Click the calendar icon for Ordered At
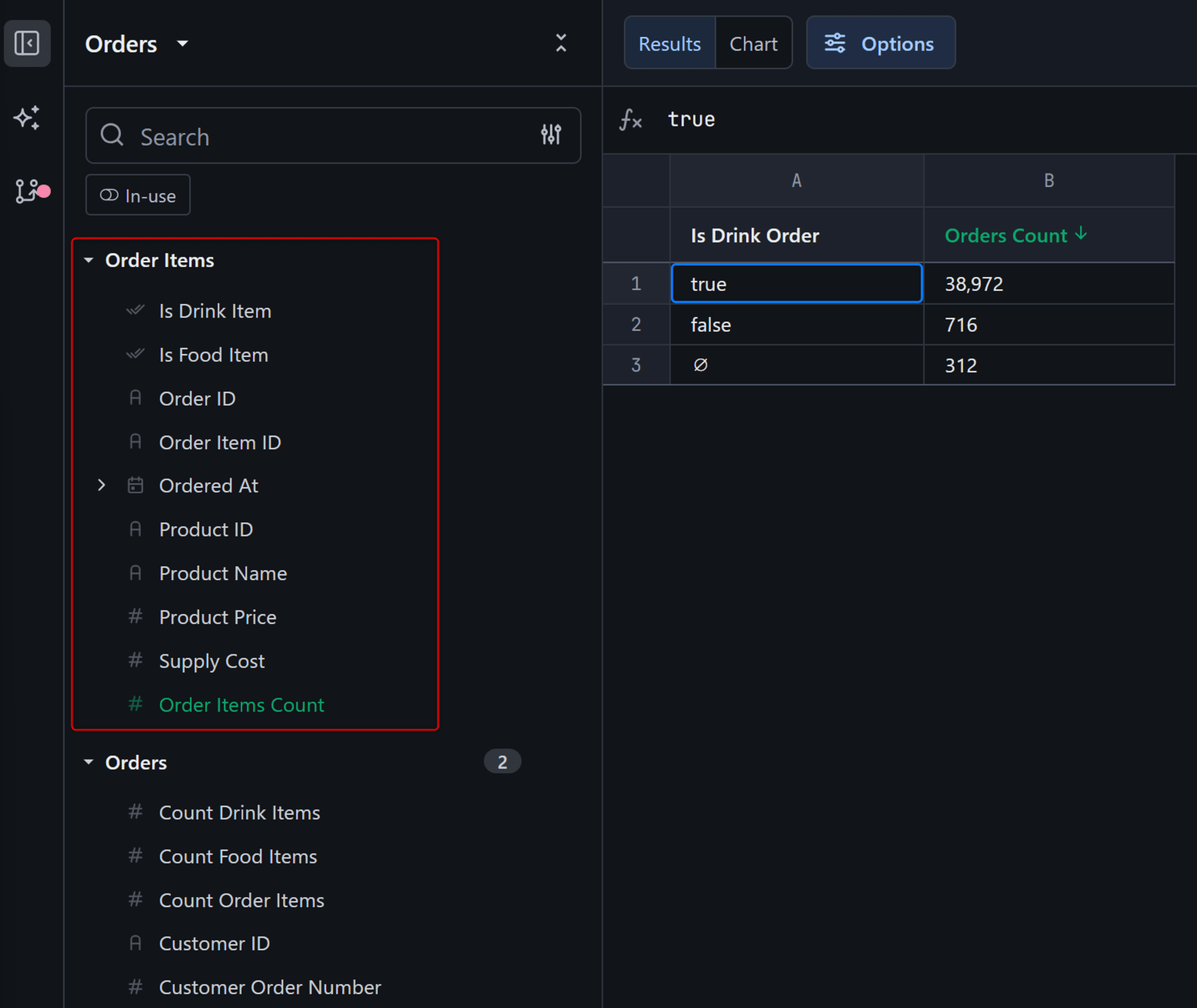The image size is (1197, 1008). click(136, 485)
